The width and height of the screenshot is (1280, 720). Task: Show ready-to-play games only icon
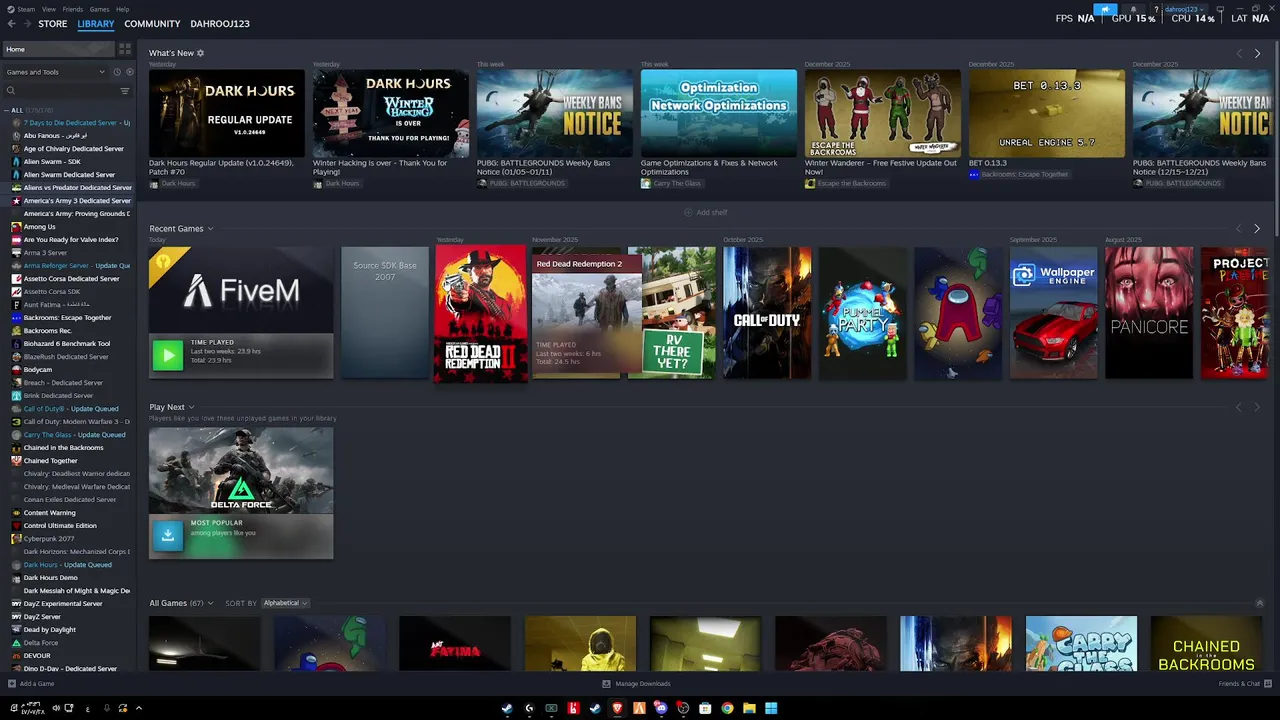128,72
